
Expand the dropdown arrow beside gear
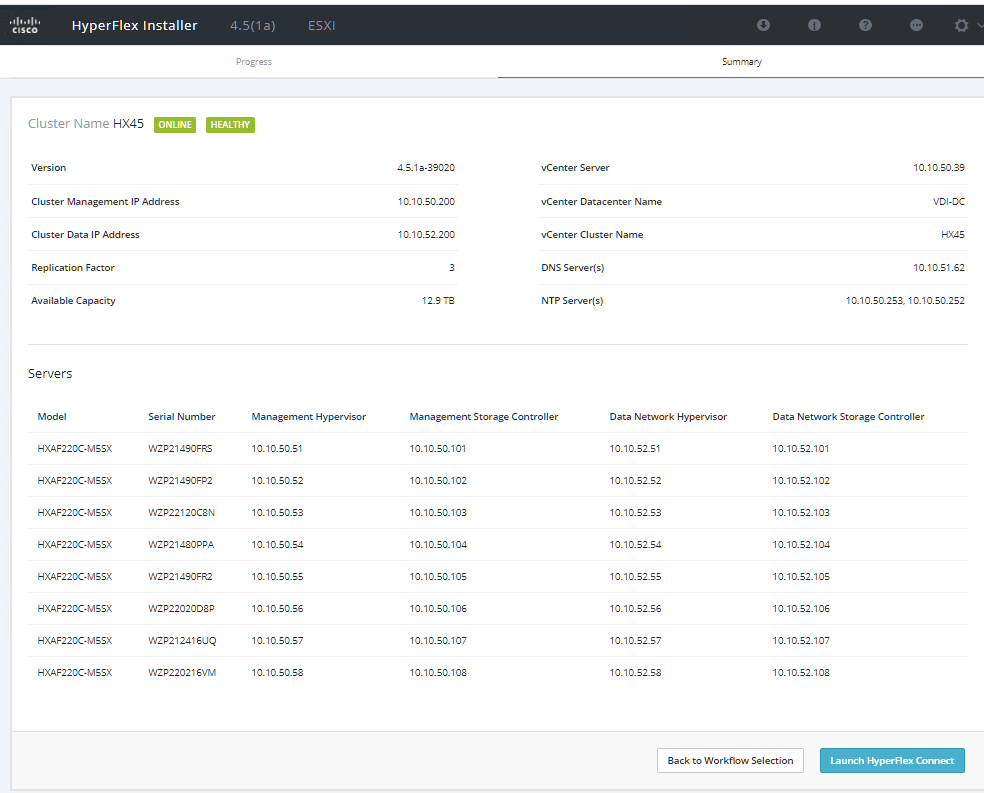coord(980,26)
